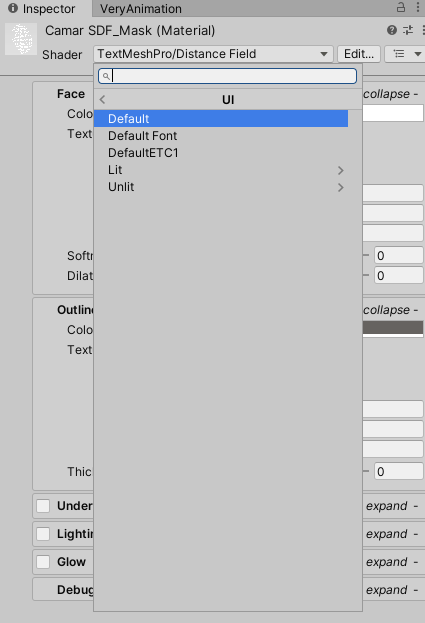Switch to the VeryAnimation tab
Screen dimensions: 425x623
click(141, 8)
